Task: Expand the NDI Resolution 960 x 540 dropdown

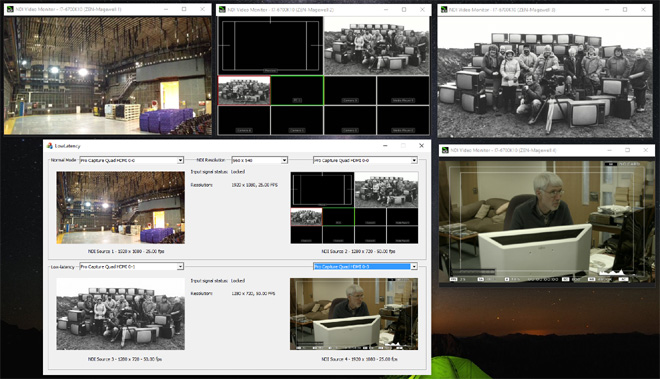Action: (x=259, y=160)
